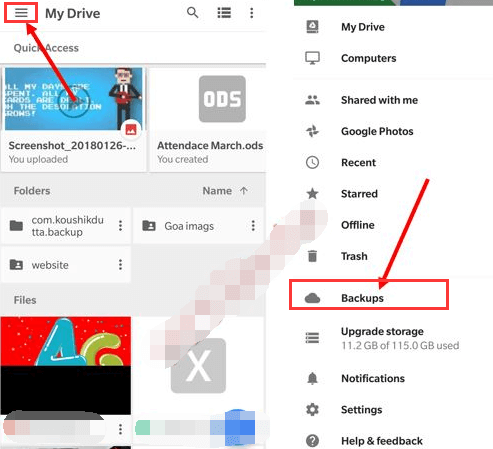The height and width of the screenshot is (449, 493).
Task: Click the Screenshot_20180126 file name
Action: [x=72, y=145]
